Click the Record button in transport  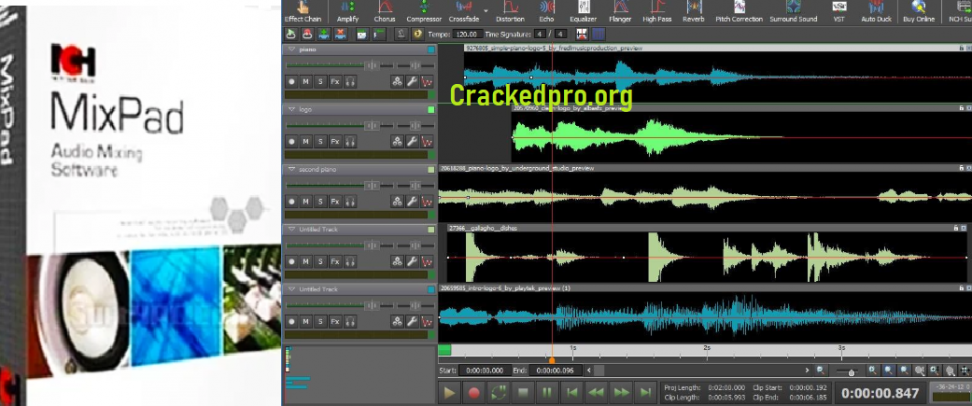pos(474,392)
